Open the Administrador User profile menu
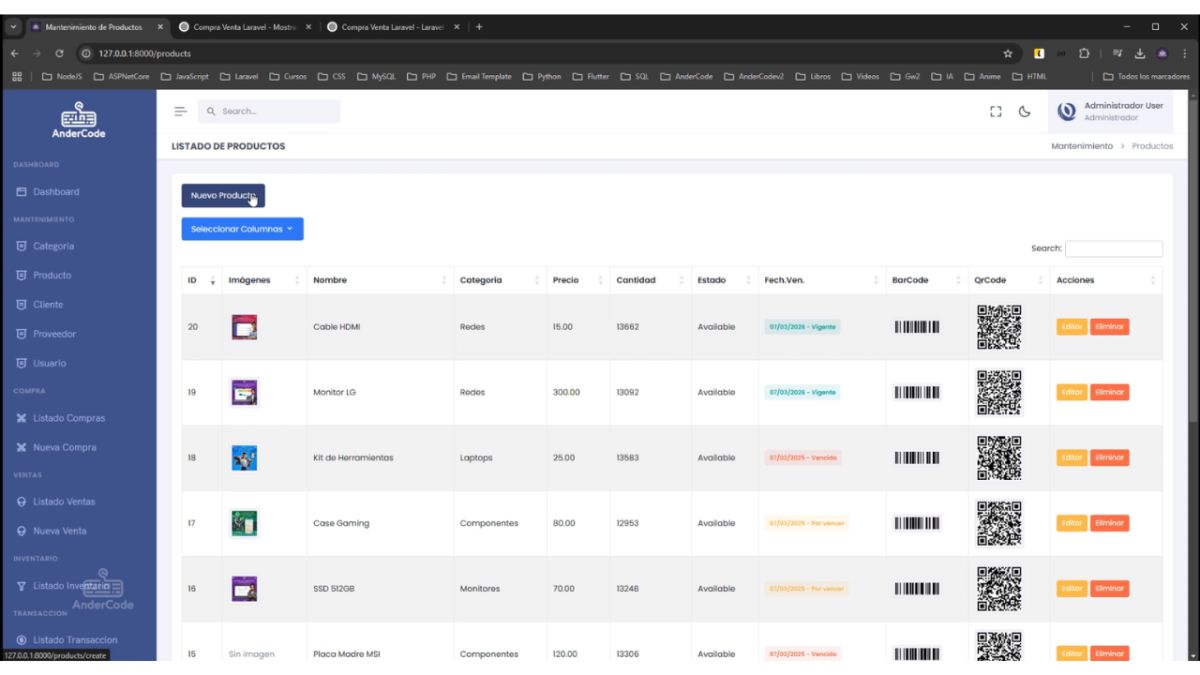 (x=1111, y=111)
